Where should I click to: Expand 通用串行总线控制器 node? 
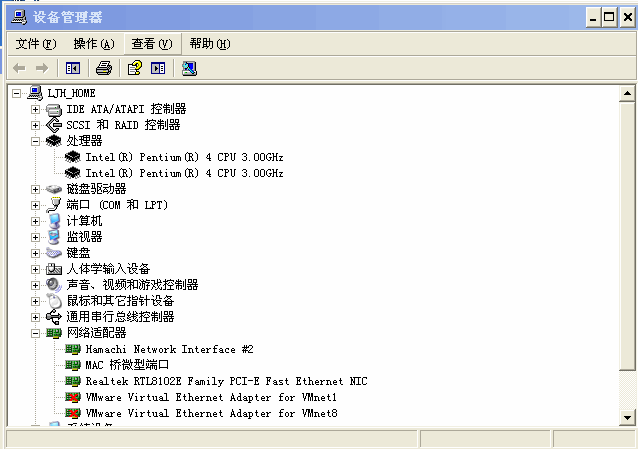pos(35,317)
